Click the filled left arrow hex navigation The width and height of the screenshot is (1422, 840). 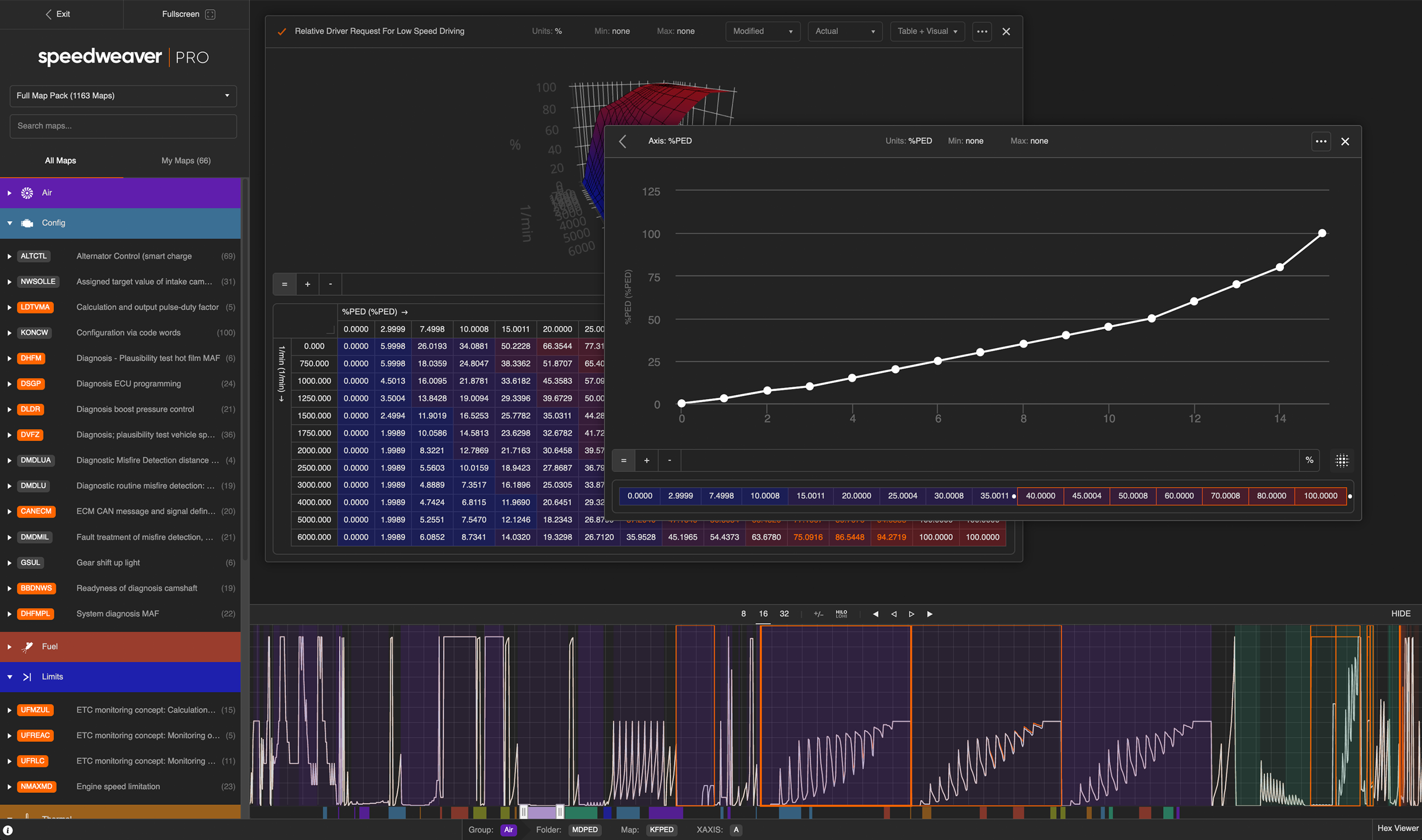[875, 614]
